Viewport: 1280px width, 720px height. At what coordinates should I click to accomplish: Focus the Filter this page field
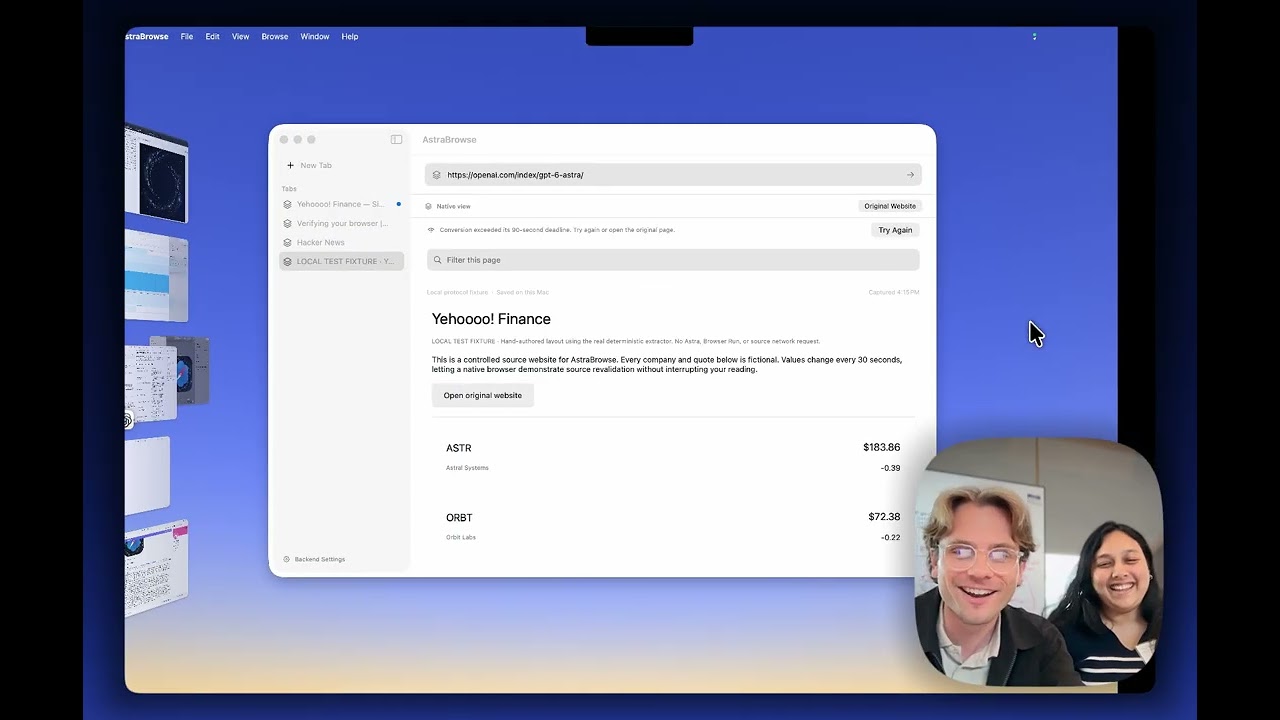coord(673,260)
